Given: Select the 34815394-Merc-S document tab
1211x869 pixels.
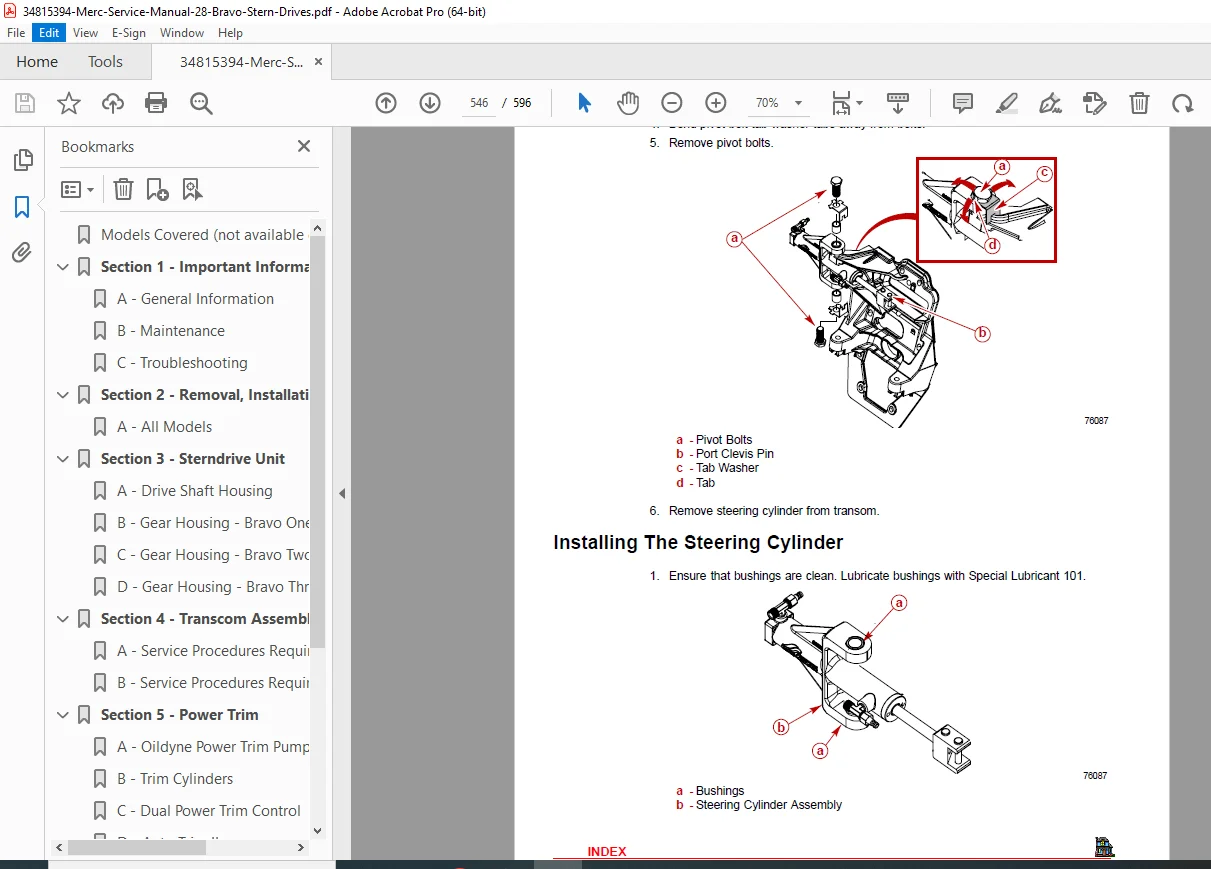Looking at the screenshot, I should coord(242,62).
